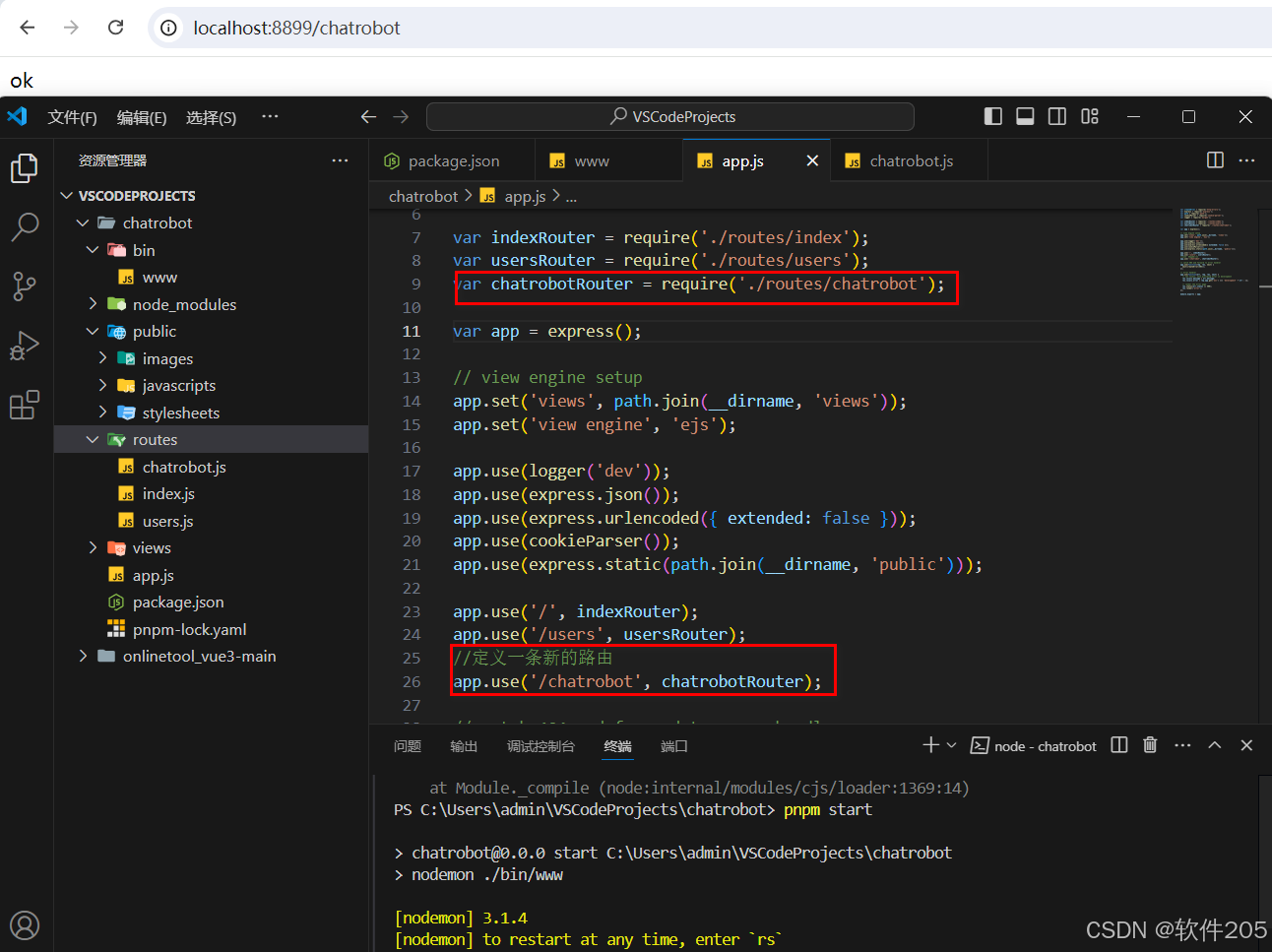The image size is (1272, 952).
Task: Expand the views folder
Action: click(x=93, y=547)
